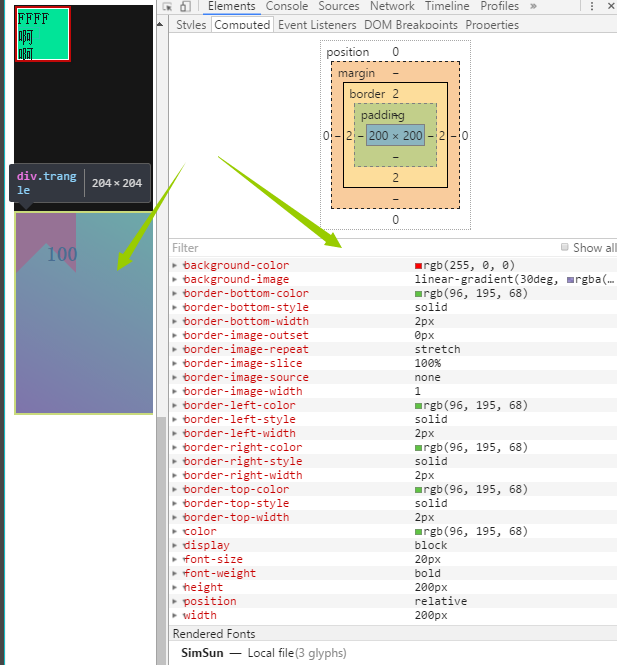Screen dimensions: 617x665
Task: Click the border-top-style property name
Action: (236, 503)
